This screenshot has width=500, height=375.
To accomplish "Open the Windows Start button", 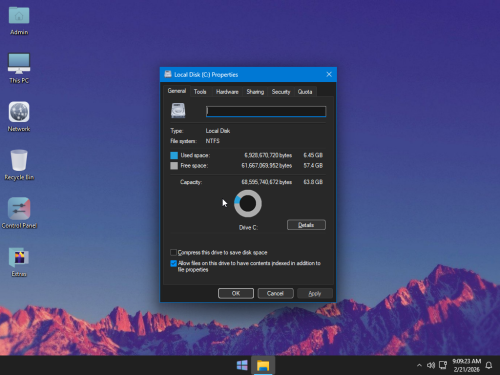I will pyautogui.click(x=242, y=365).
